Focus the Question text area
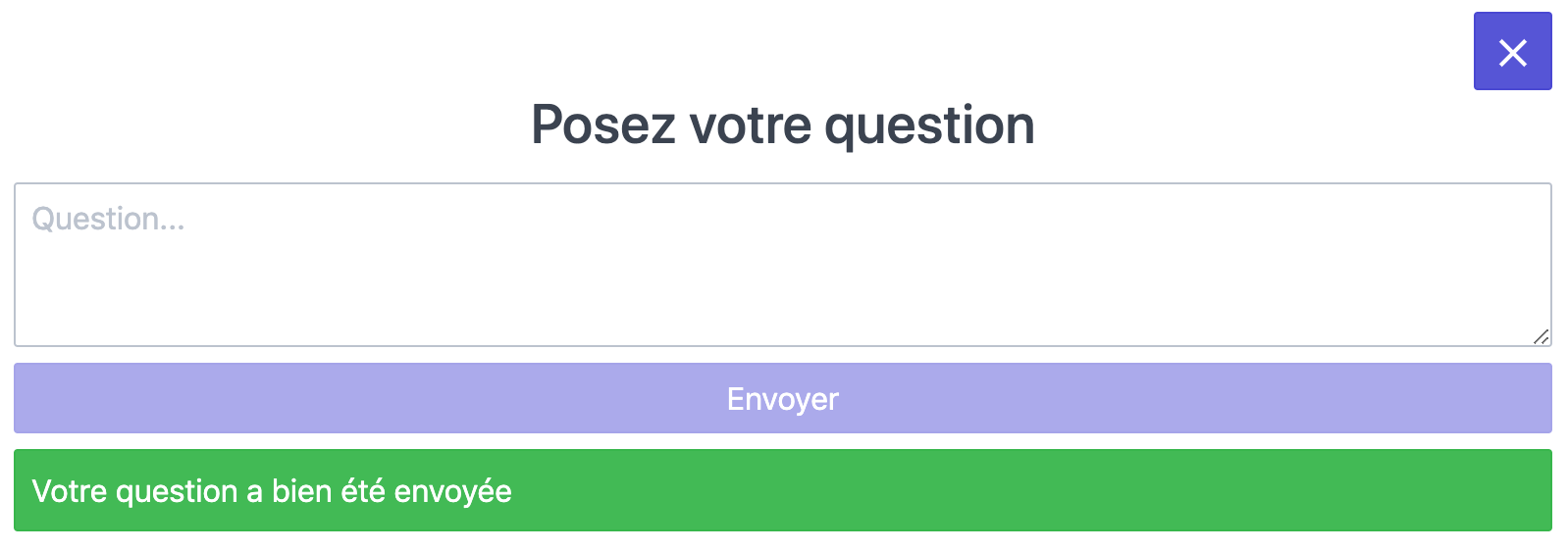 782,264
